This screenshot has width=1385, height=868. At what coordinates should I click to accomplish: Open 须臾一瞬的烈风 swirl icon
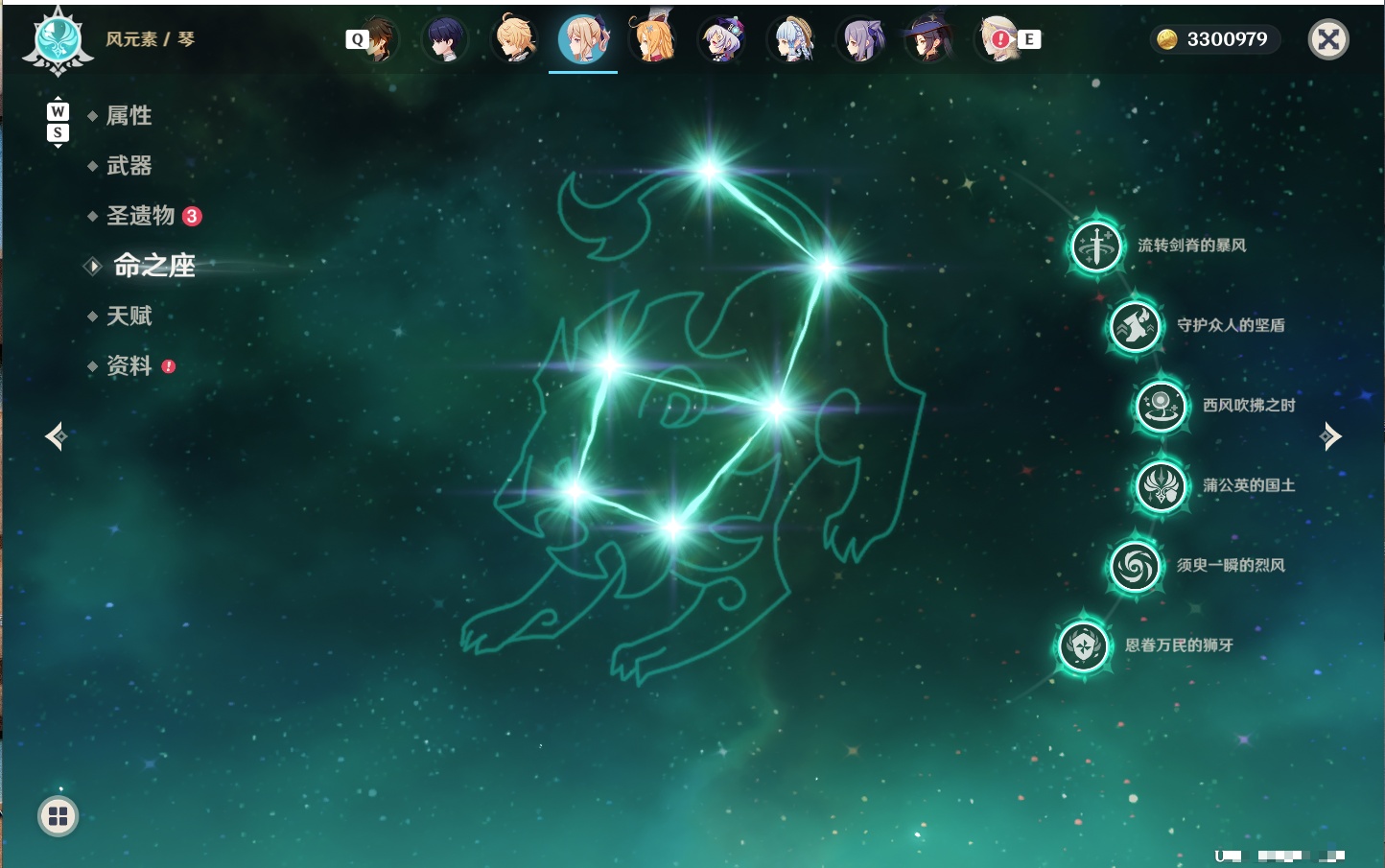(x=1135, y=566)
